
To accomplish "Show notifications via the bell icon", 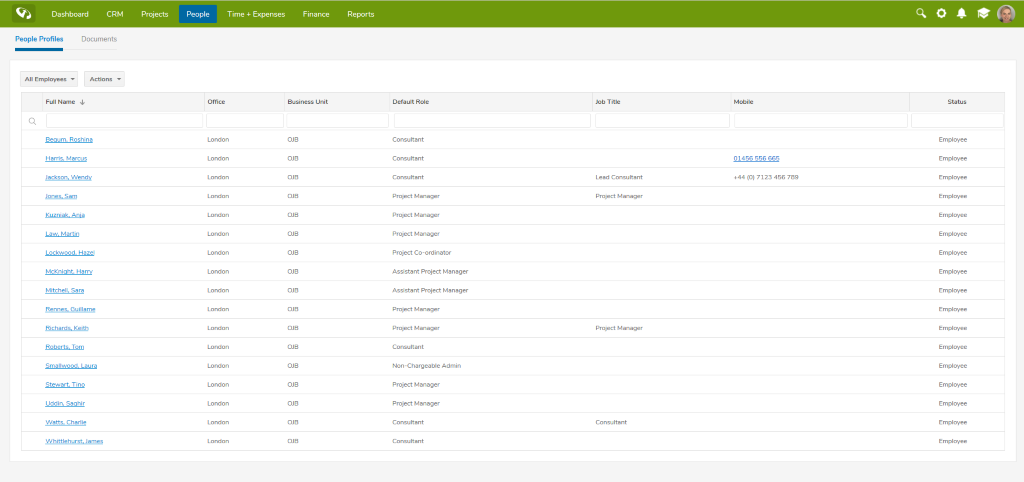I will point(961,14).
